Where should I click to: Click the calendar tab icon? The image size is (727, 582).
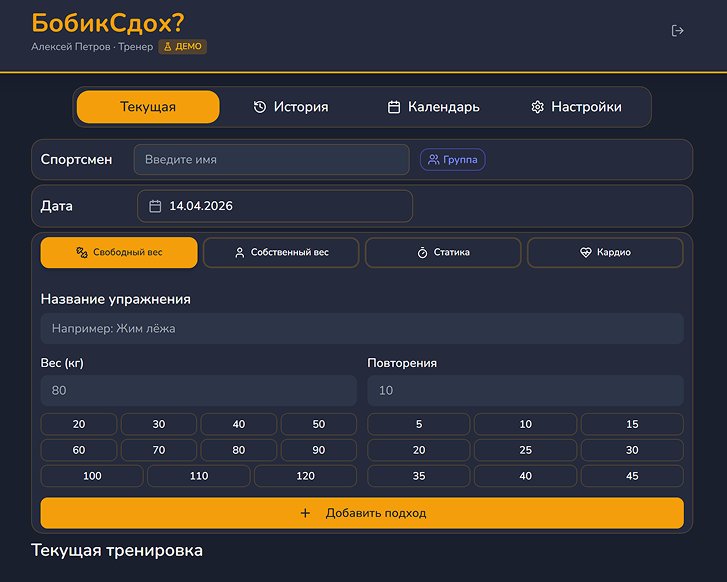point(394,107)
